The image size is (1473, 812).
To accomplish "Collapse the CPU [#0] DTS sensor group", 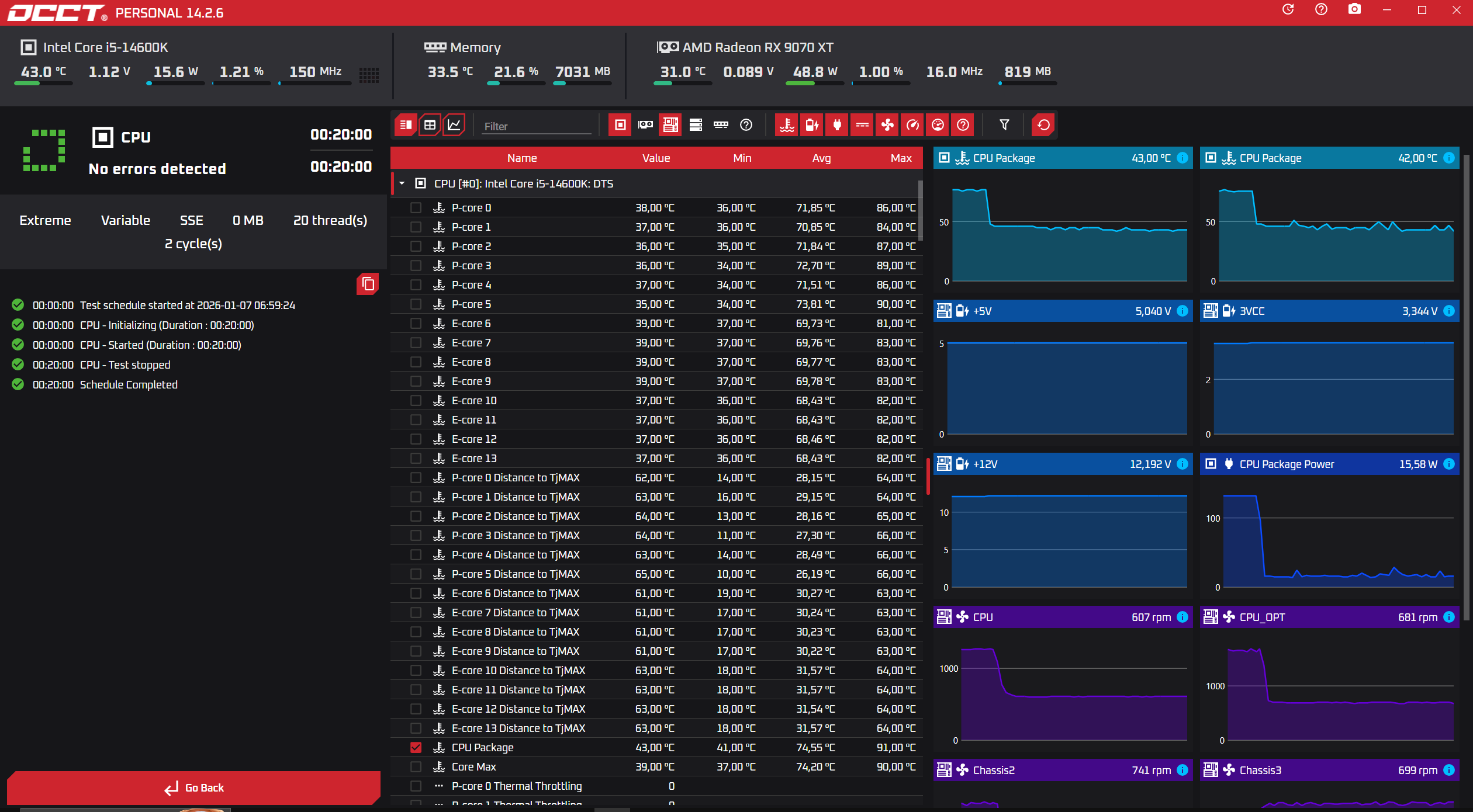I will point(402,183).
